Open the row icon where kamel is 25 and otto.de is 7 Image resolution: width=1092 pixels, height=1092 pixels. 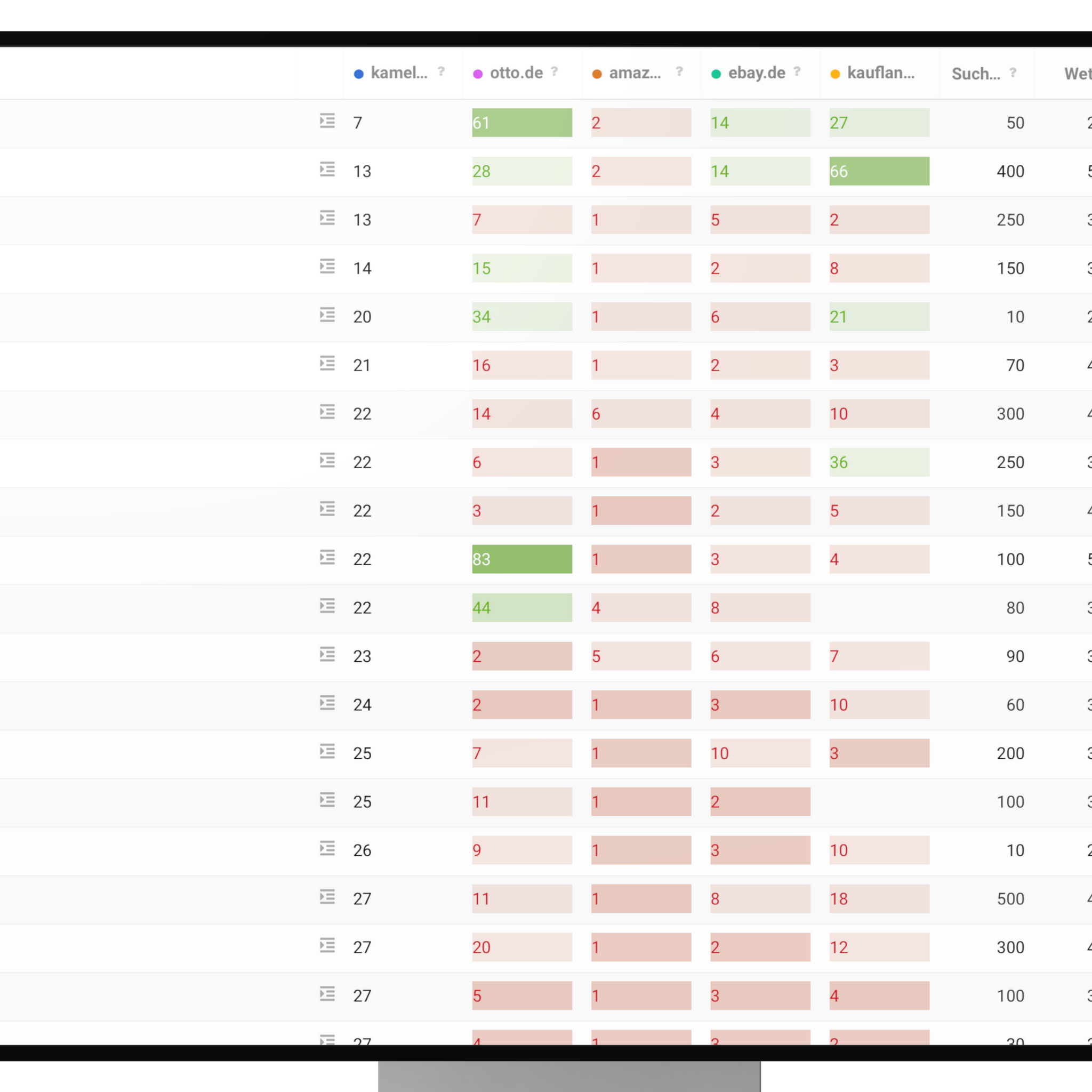tap(327, 752)
